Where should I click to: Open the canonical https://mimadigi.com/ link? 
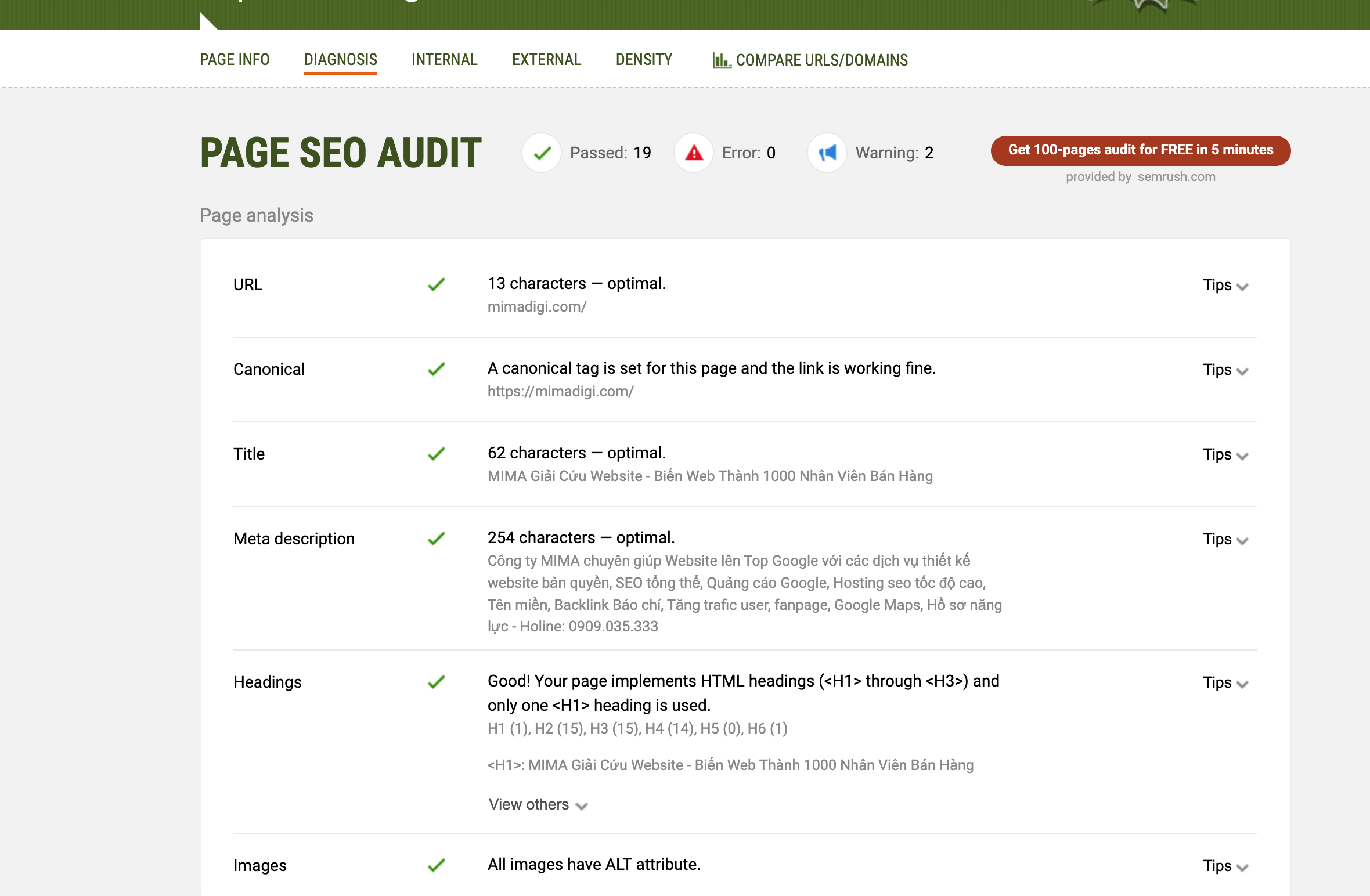(x=560, y=392)
